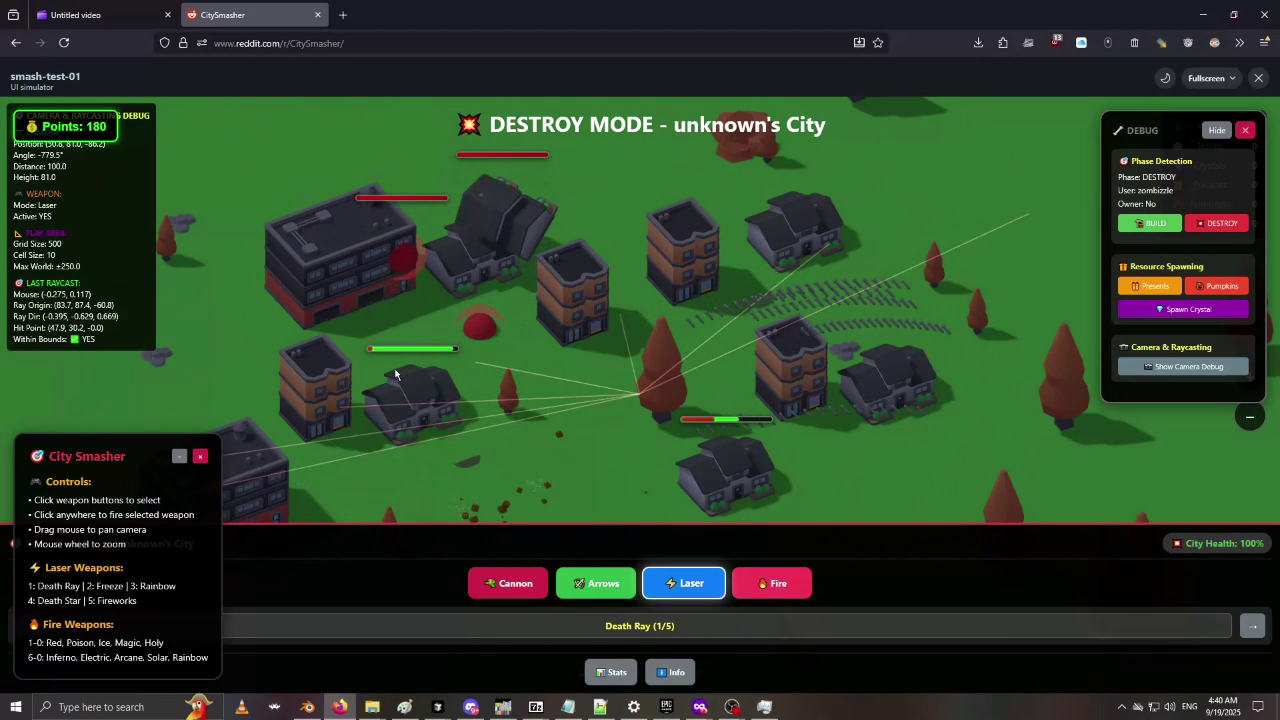This screenshot has width=1280, height=720.
Task: Click the site shield tracking protection icon
Action: [x=165, y=43]
